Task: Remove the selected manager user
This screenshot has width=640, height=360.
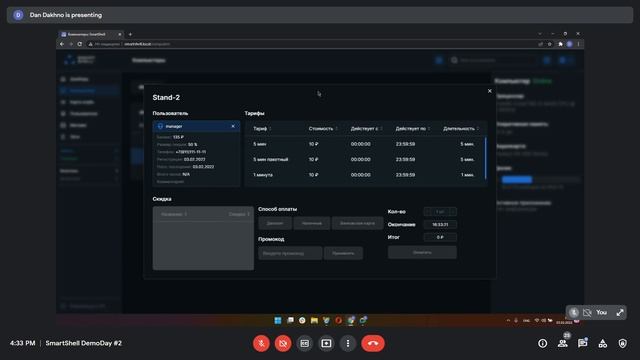Action: click(233, 127)
